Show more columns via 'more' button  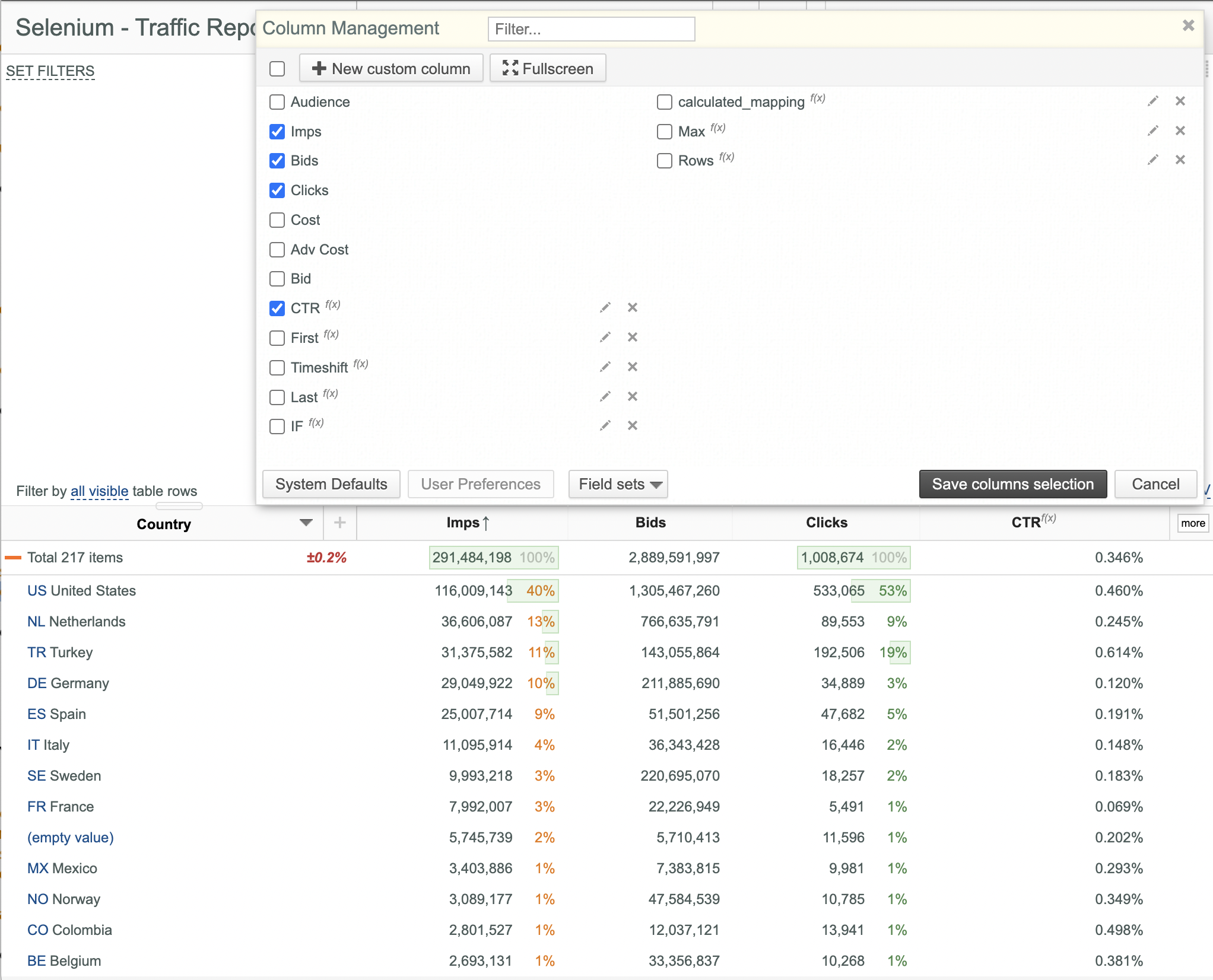click(1193, 523)
